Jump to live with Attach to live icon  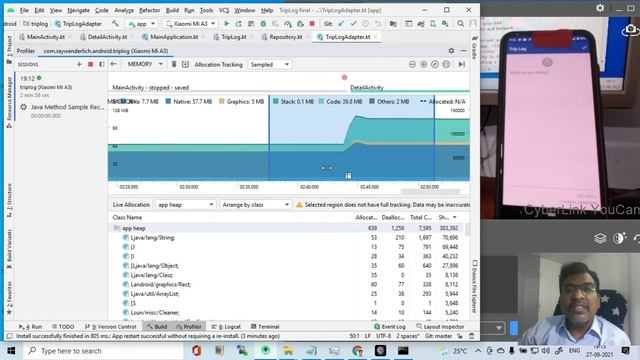(462, 64)
